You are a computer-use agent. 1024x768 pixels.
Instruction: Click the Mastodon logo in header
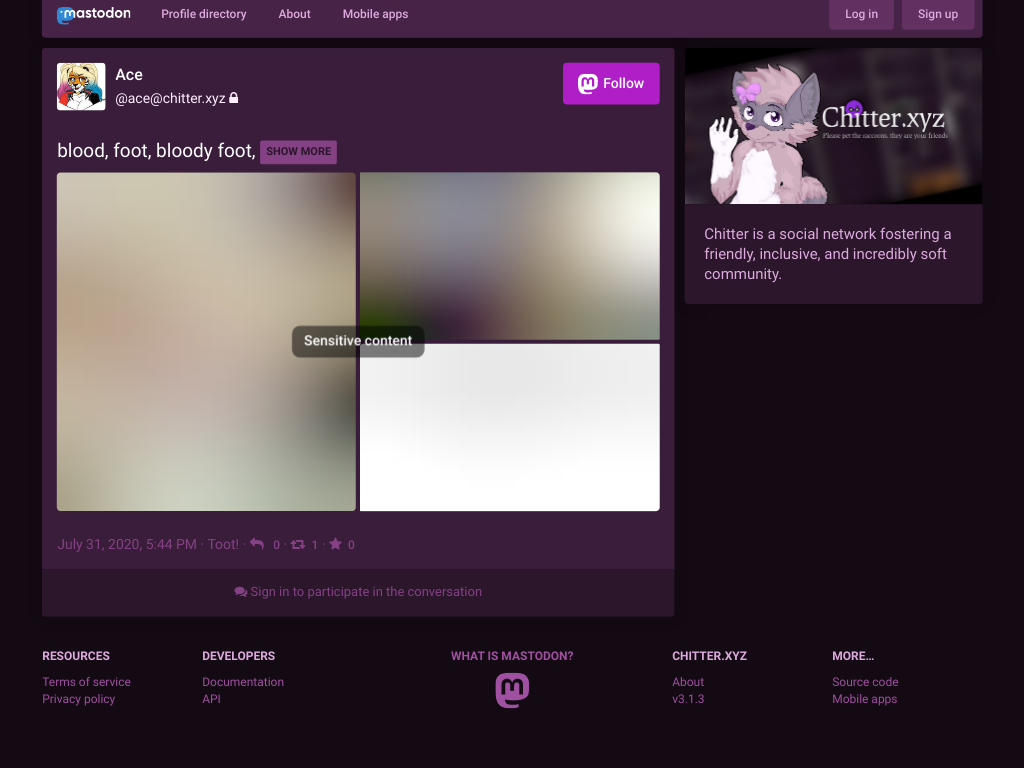click(94, 14)
